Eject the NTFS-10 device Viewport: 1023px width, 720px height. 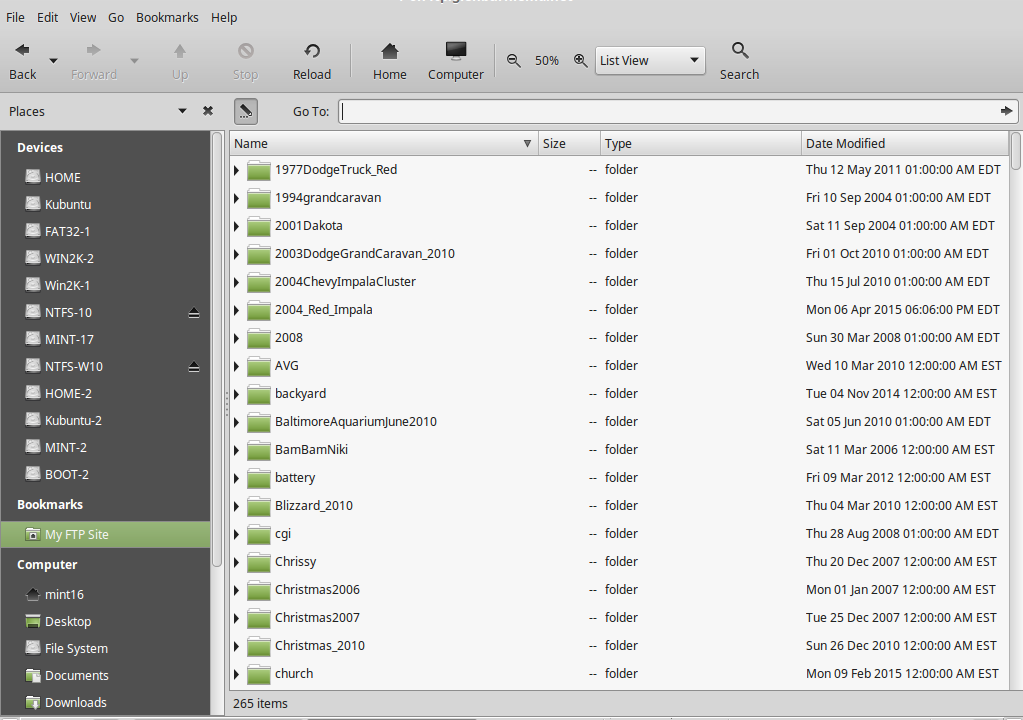point(194,313)
